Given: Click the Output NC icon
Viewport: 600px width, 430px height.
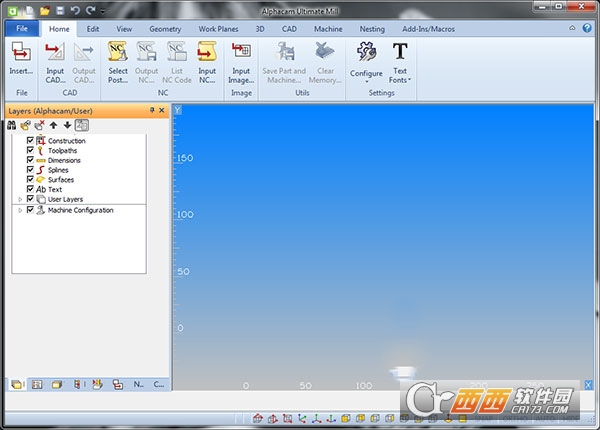Looking at the screenshot, I should (146, 52).
